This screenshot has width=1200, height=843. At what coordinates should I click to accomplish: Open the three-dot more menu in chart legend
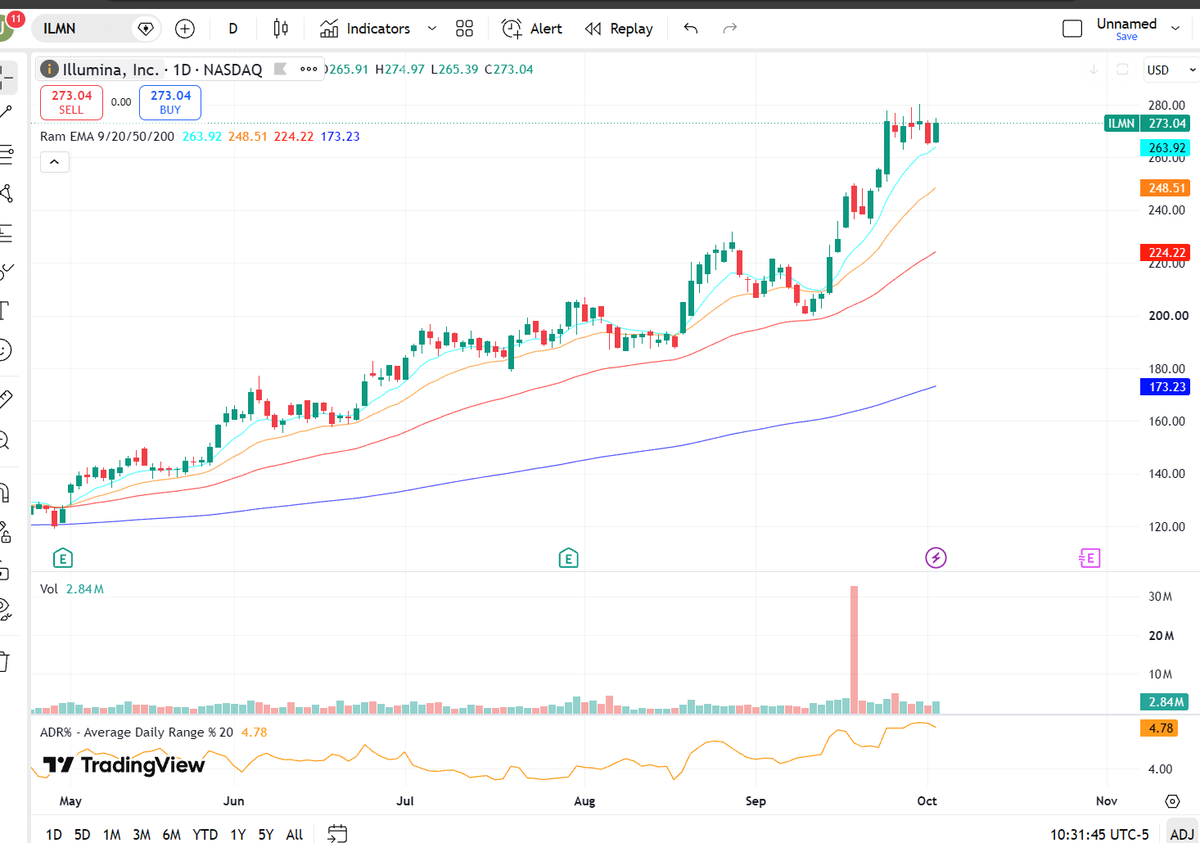pyautogui.click(x=309, y=70)
